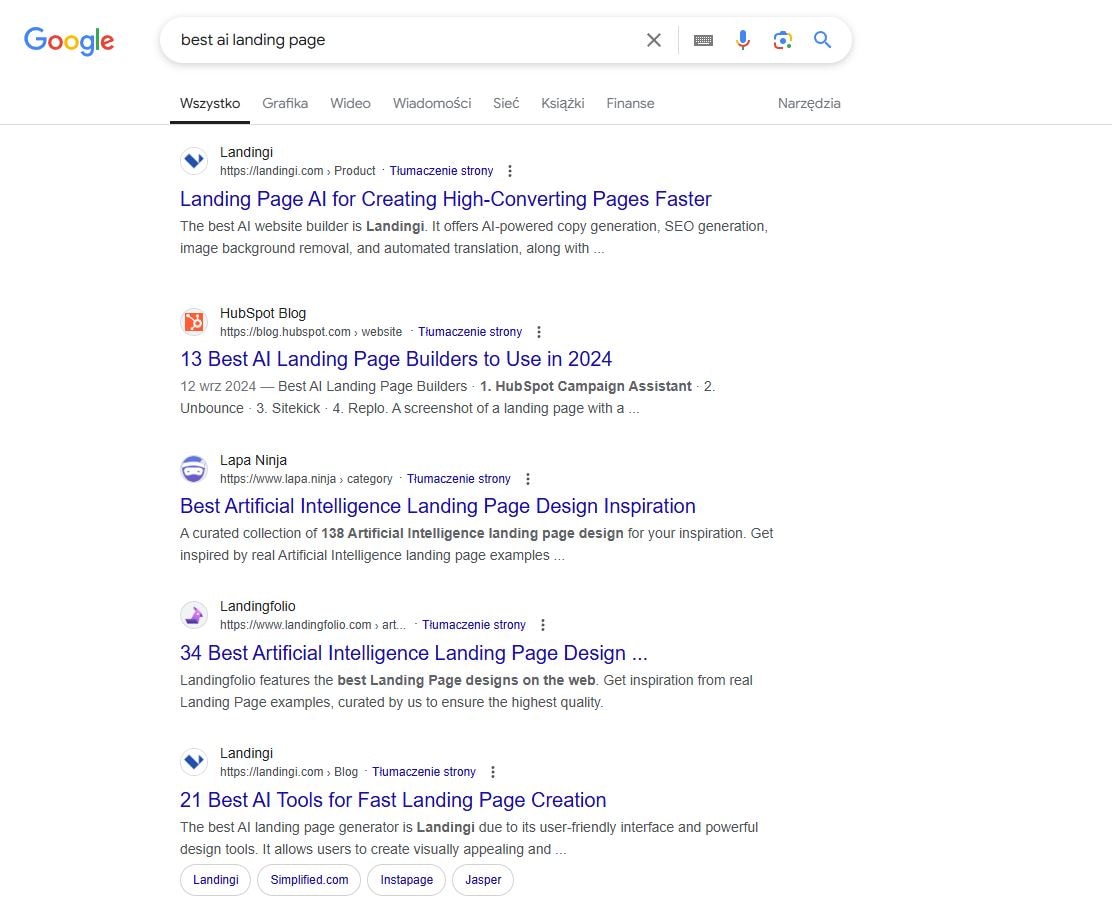Open more options for the Landingfolio result
Image resolution: width=1112 pixels, height=918 pixels.
(543, 625)
